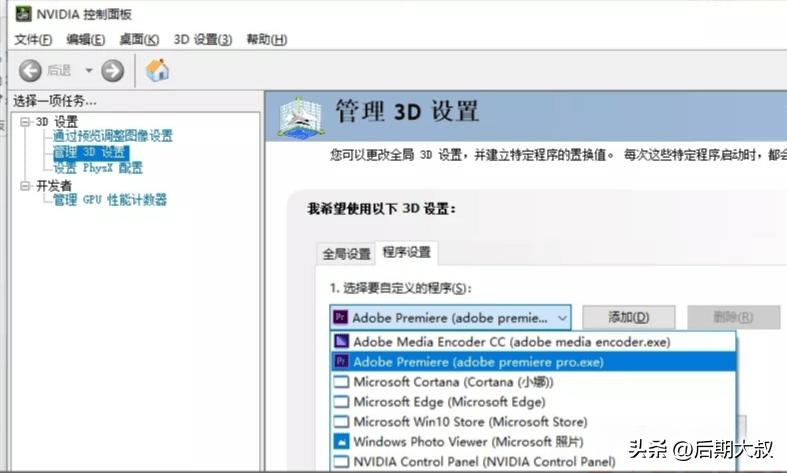Click the Premiere Pr icon in dropdown list
787x473 pixels.
click(341, 362)
